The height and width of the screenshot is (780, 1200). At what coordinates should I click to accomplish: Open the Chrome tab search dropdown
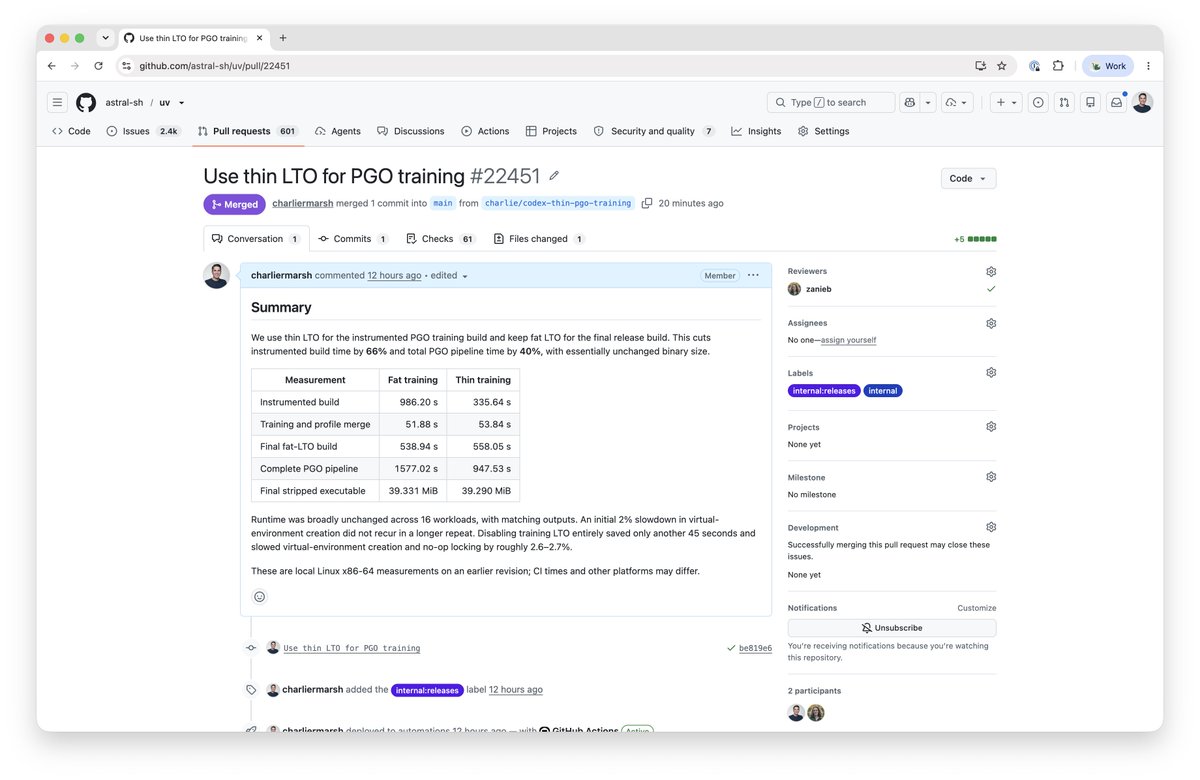(105, 38)
